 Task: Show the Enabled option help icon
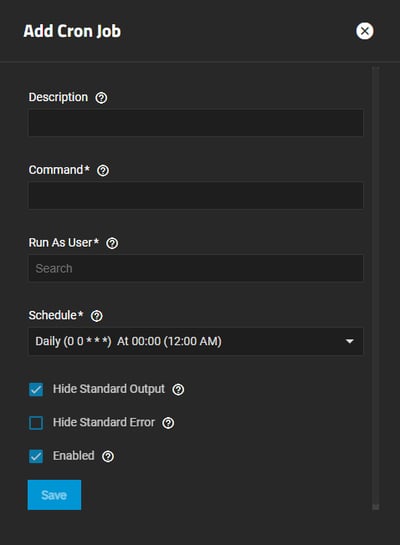pos(108,456)
